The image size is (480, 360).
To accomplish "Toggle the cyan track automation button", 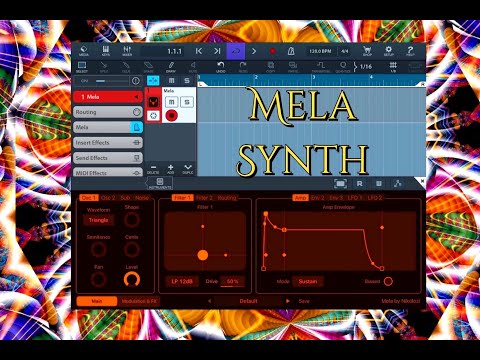I will [153, 80].
